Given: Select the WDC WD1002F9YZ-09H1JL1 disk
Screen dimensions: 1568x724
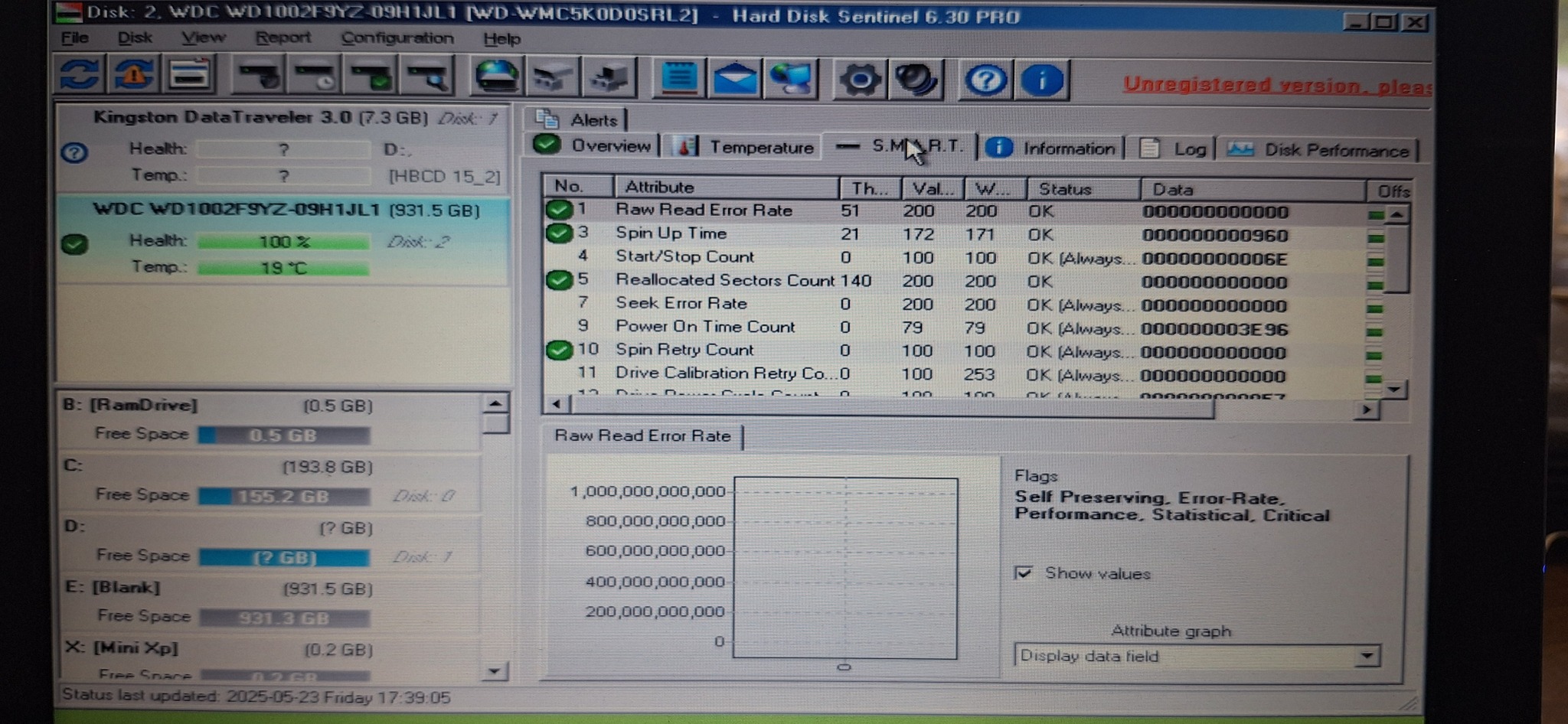Looking at the screenshot, I should click(283, 240).
